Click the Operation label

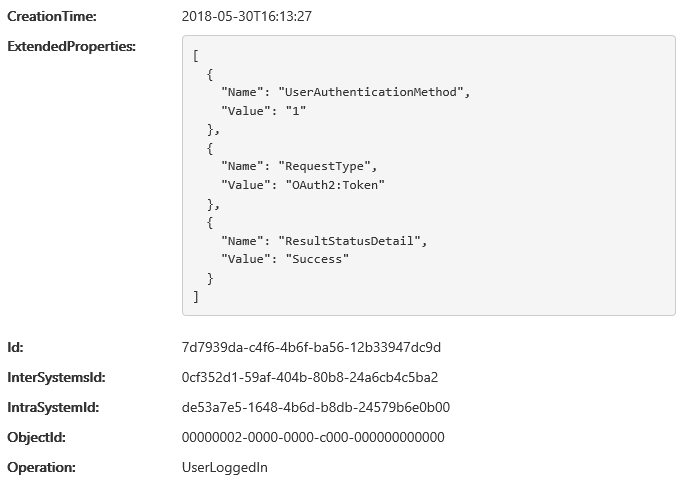[x=41, y=467]
